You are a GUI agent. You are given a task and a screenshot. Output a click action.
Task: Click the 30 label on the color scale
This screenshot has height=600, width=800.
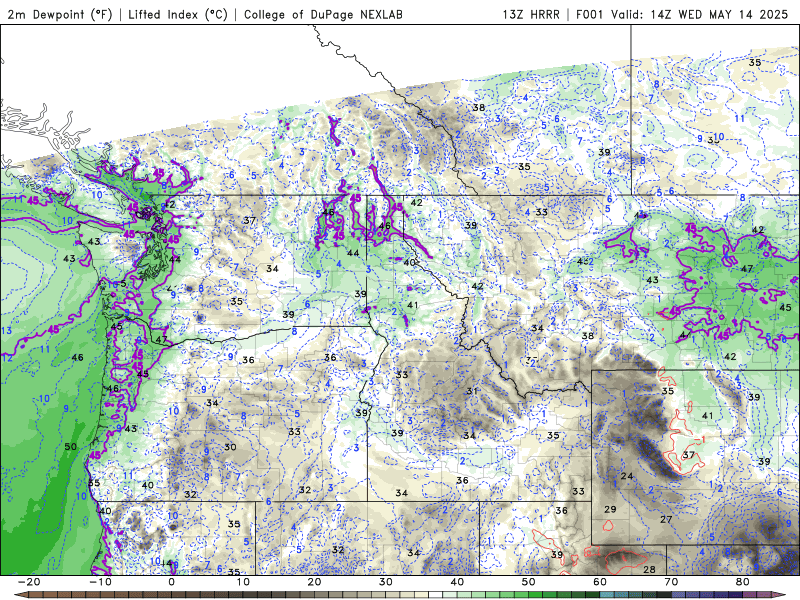coord(386,582)
